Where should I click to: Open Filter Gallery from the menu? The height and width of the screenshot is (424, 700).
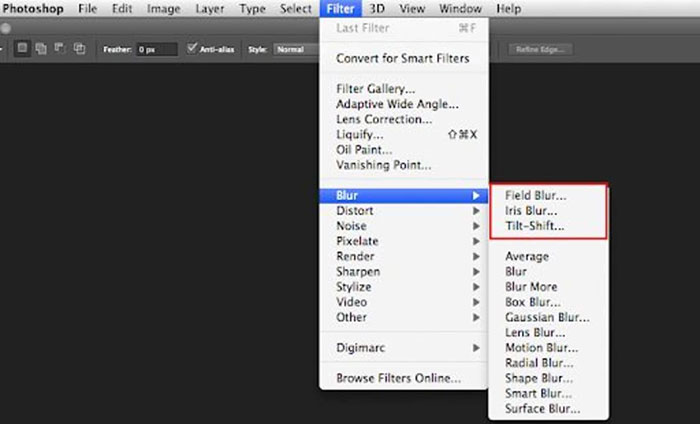[404, 89]
